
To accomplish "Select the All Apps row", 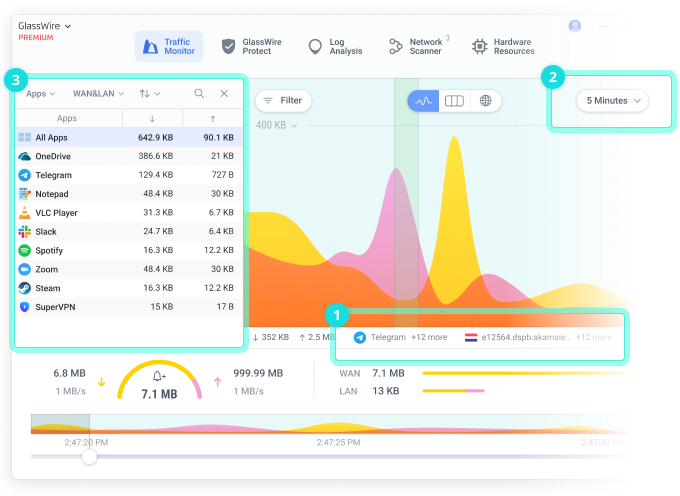I will pos(129,137).
